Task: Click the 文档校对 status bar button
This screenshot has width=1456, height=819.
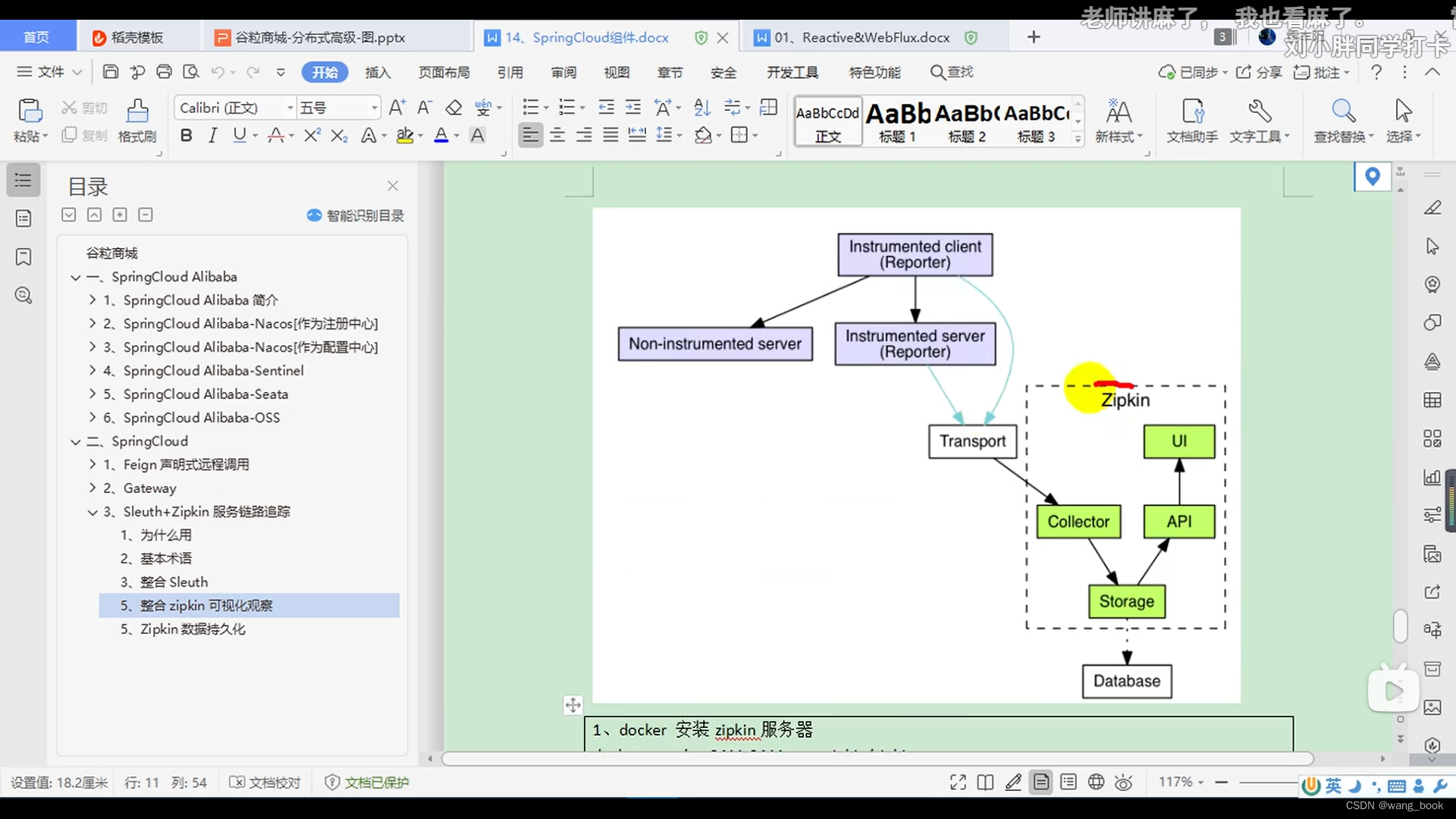Action: point(265,783)
